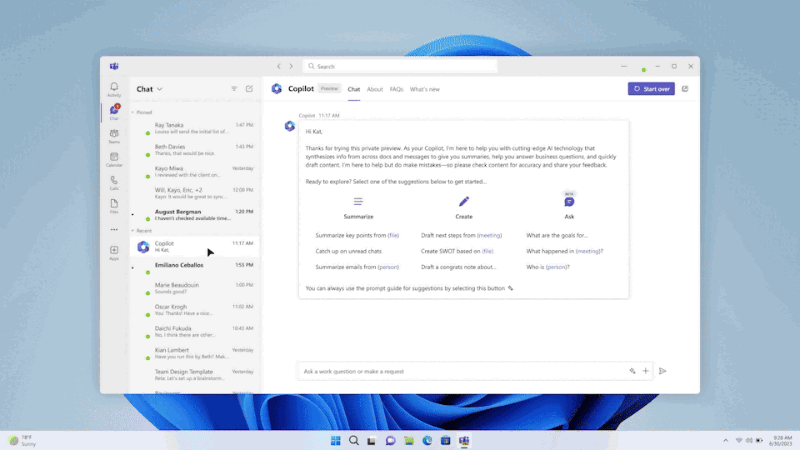The width and height of the screenshot is (800, 450).
Task: Go back with the left arrow
Action: (279, 66)
